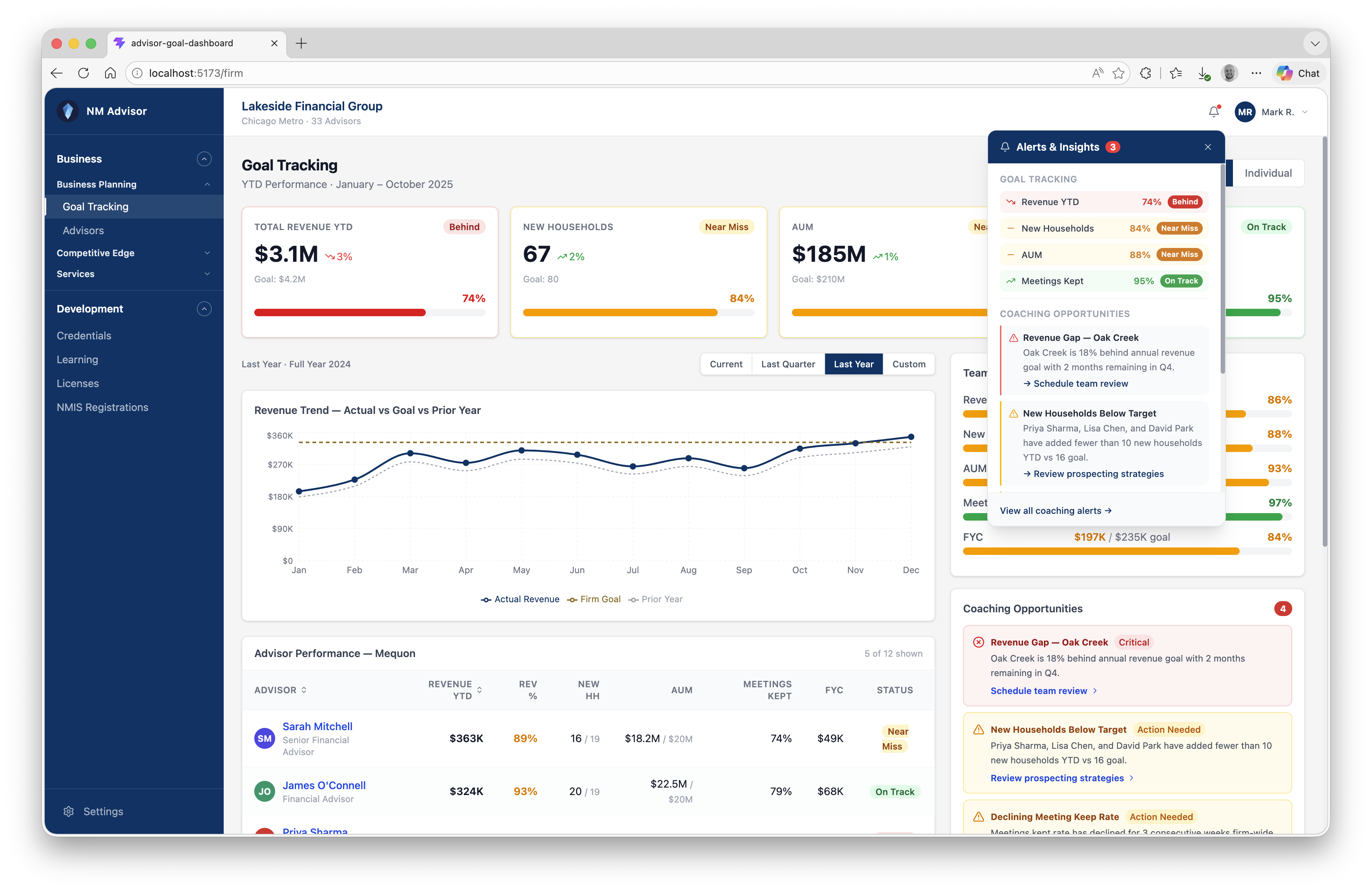Screen dimensions: 1372x892
Task: Open a new browser tab
Action: (301, 43)
